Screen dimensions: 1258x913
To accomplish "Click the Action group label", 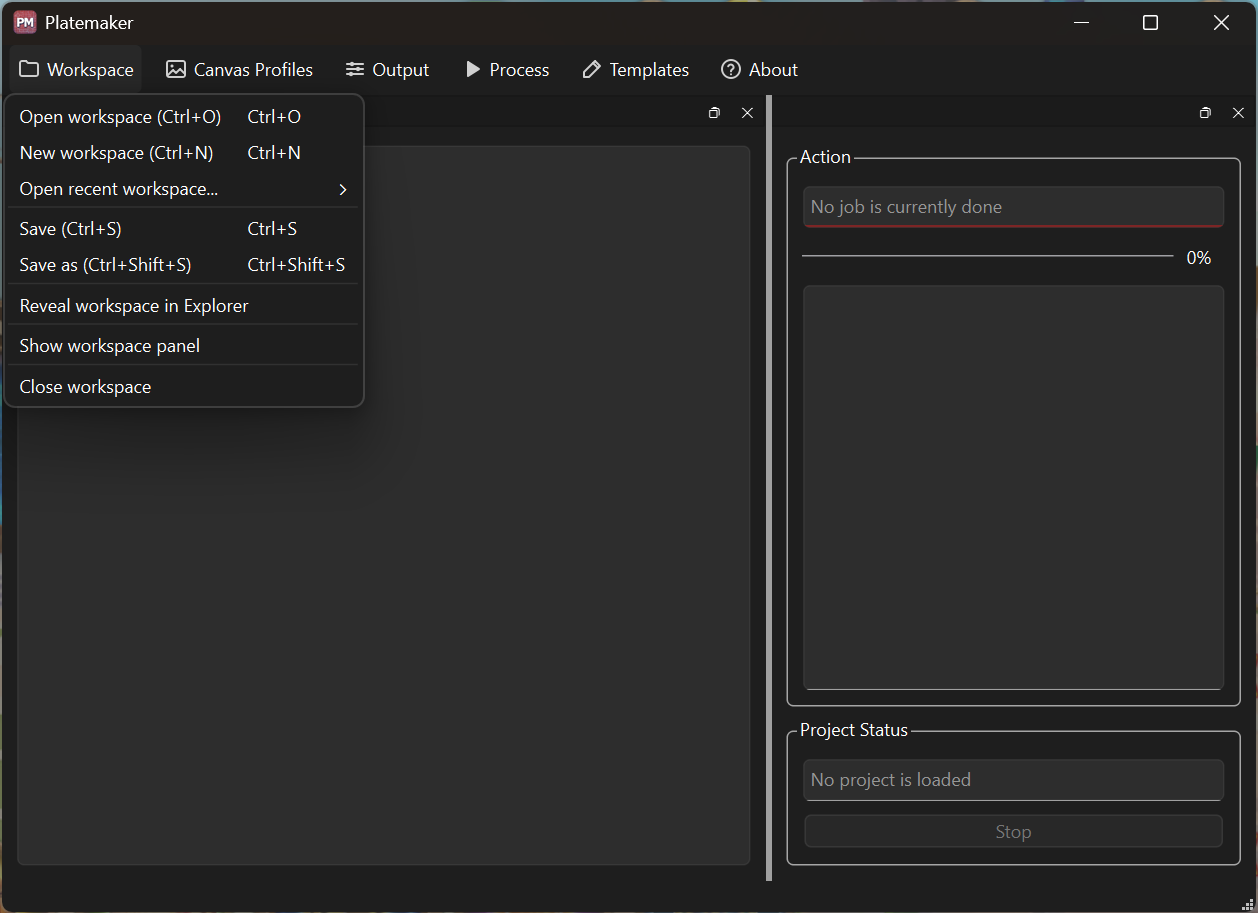I will point(825,157).
